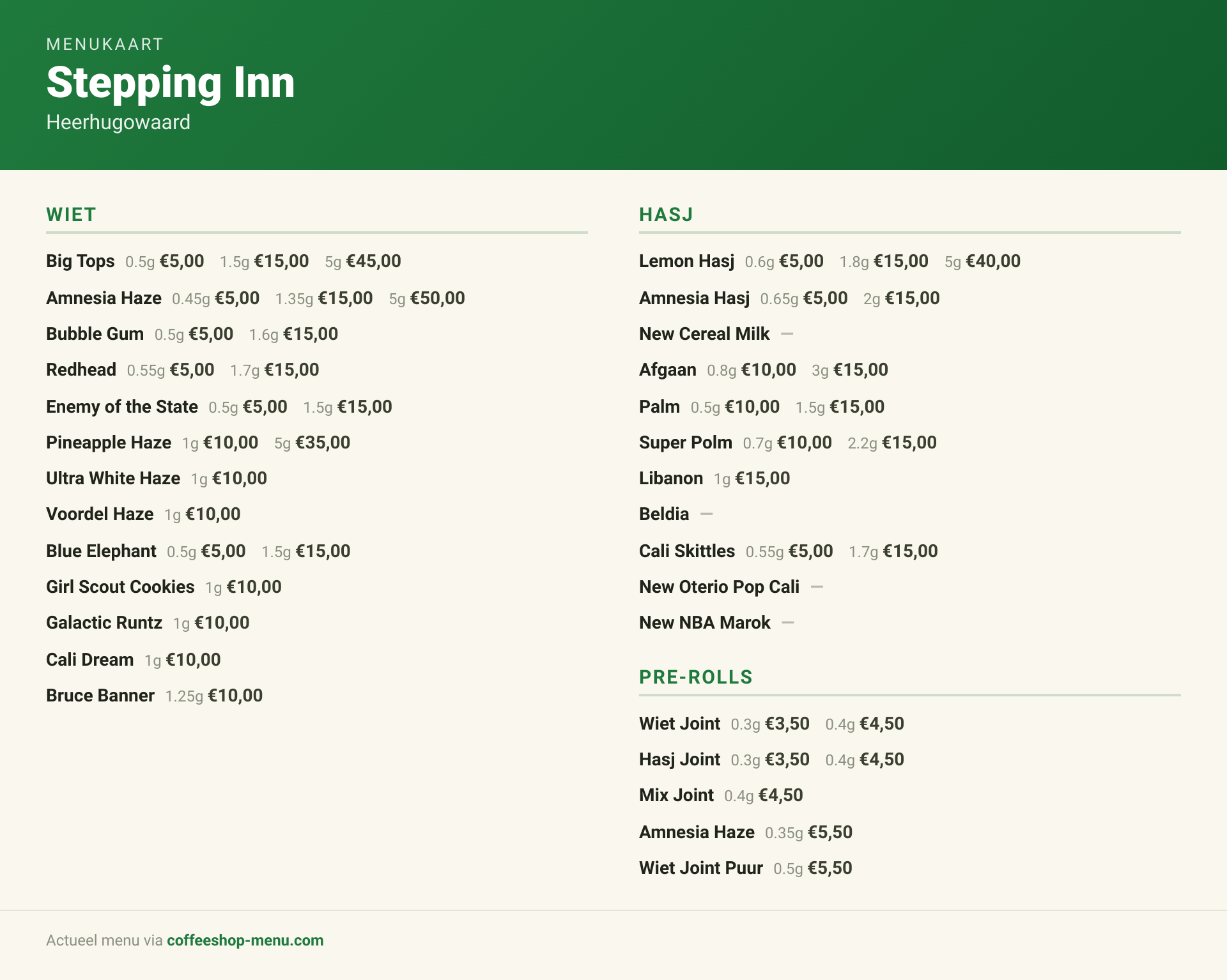Click Amnesia Hasj 2g €15,00 price

pos(901,298)
